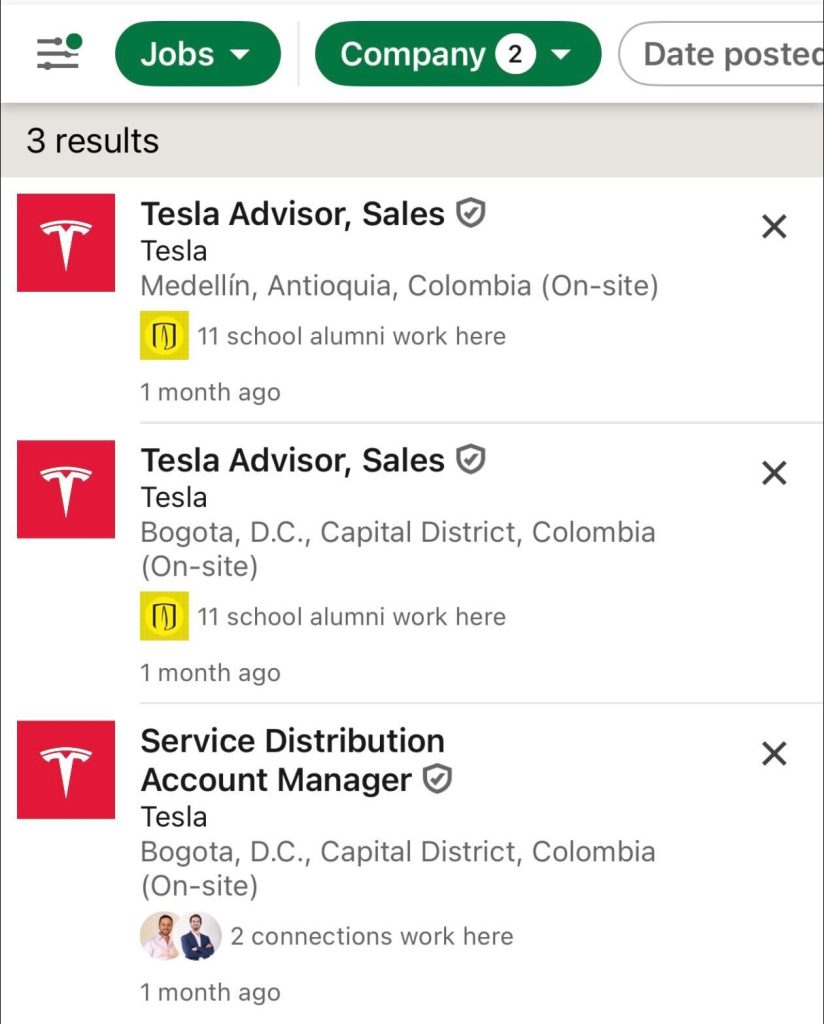
Task: Dismiss the Bogota Tesla Advisor, Sales job
Action: pyautogui.click(x=774, y=473)
